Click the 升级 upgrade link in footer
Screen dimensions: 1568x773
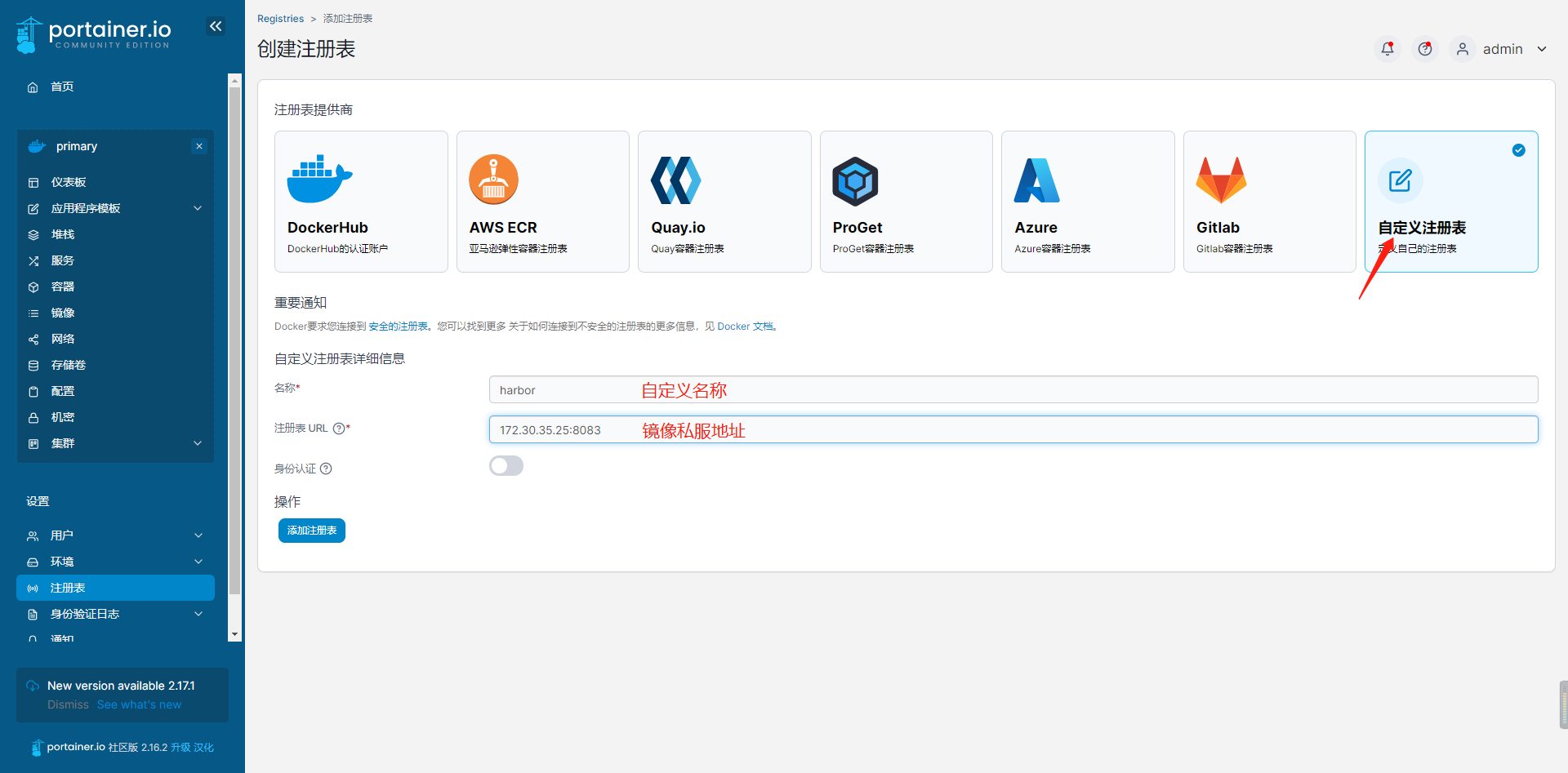tap(180, 748)
